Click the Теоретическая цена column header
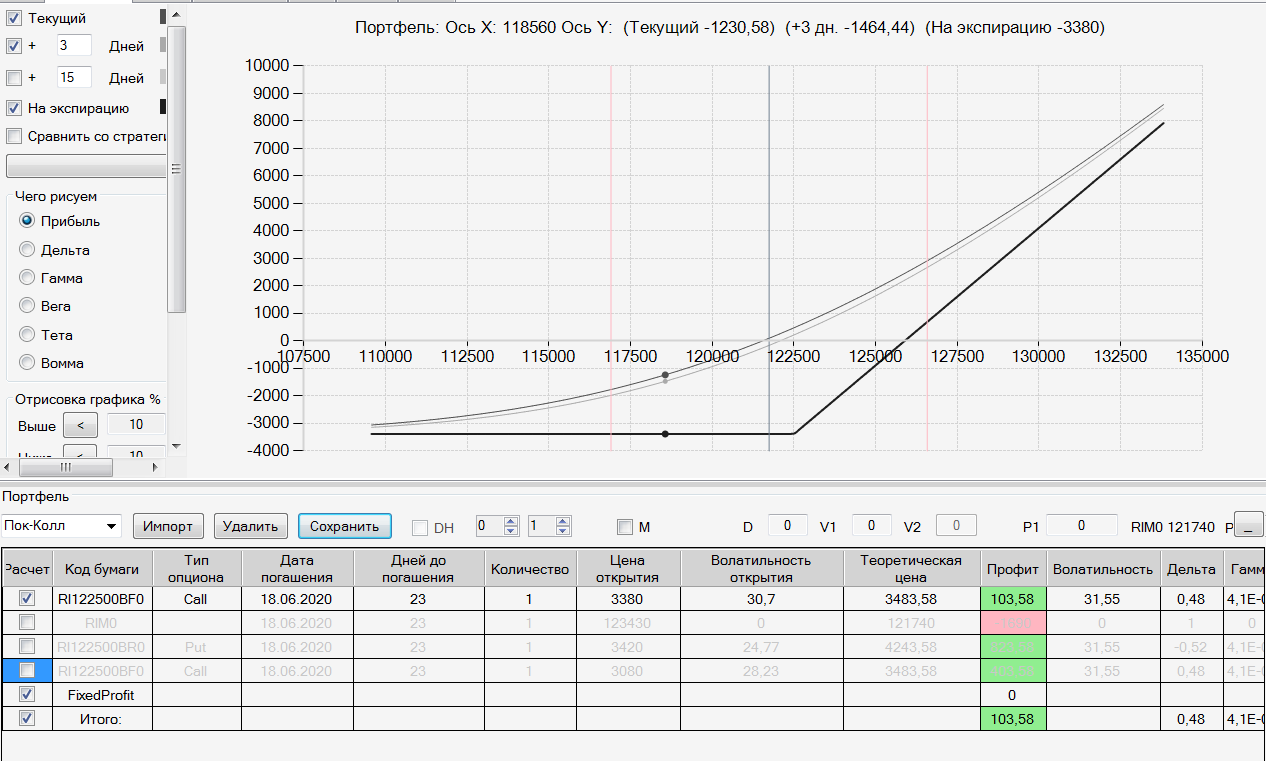The height and width of the screenshot is (761, 1266). [x=912, y=568]
